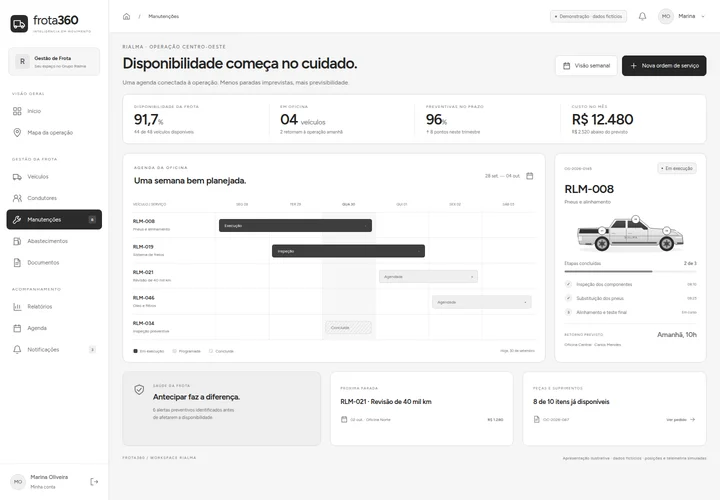Select the RLM-008 row label in the agenda

pyautogui.click(x=151, y=225)
